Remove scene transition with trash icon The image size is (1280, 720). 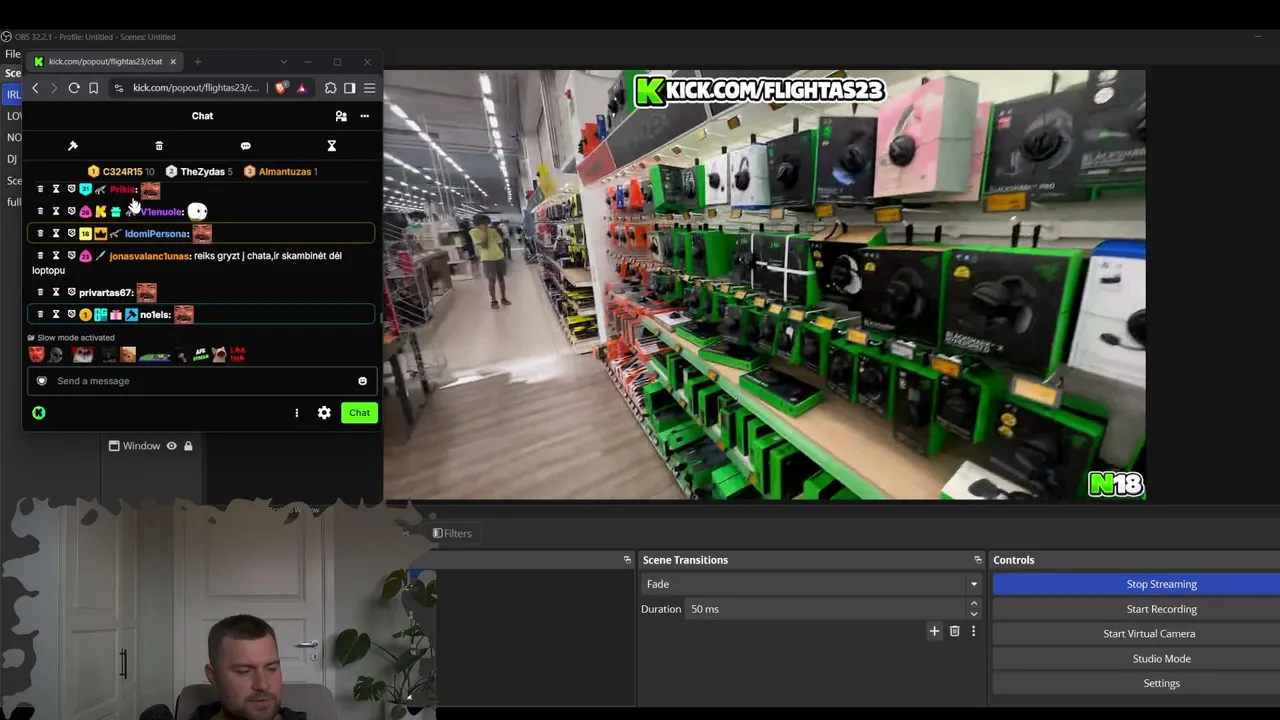coord(954,631)
